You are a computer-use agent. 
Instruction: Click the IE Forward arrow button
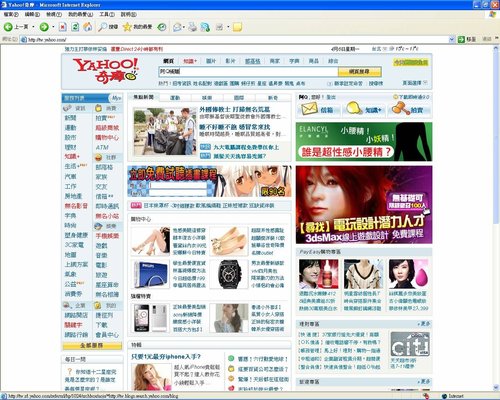point(44,27)
